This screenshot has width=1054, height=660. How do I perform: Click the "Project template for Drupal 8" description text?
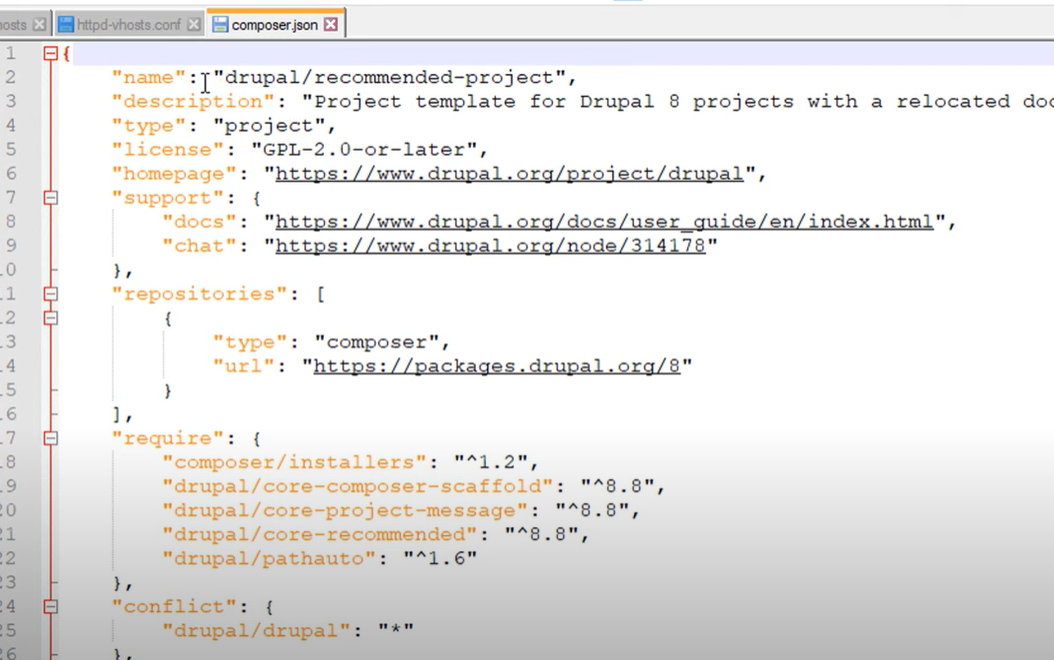click(497, 101)
